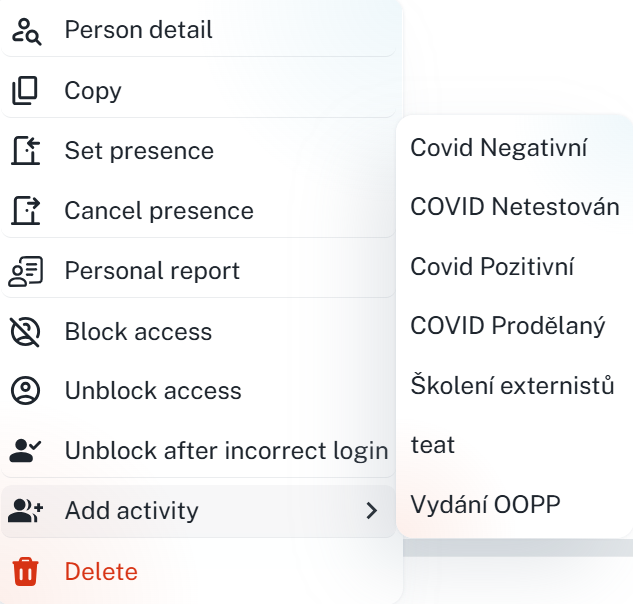Choose the Copy menu entry

tap(93, 91)
